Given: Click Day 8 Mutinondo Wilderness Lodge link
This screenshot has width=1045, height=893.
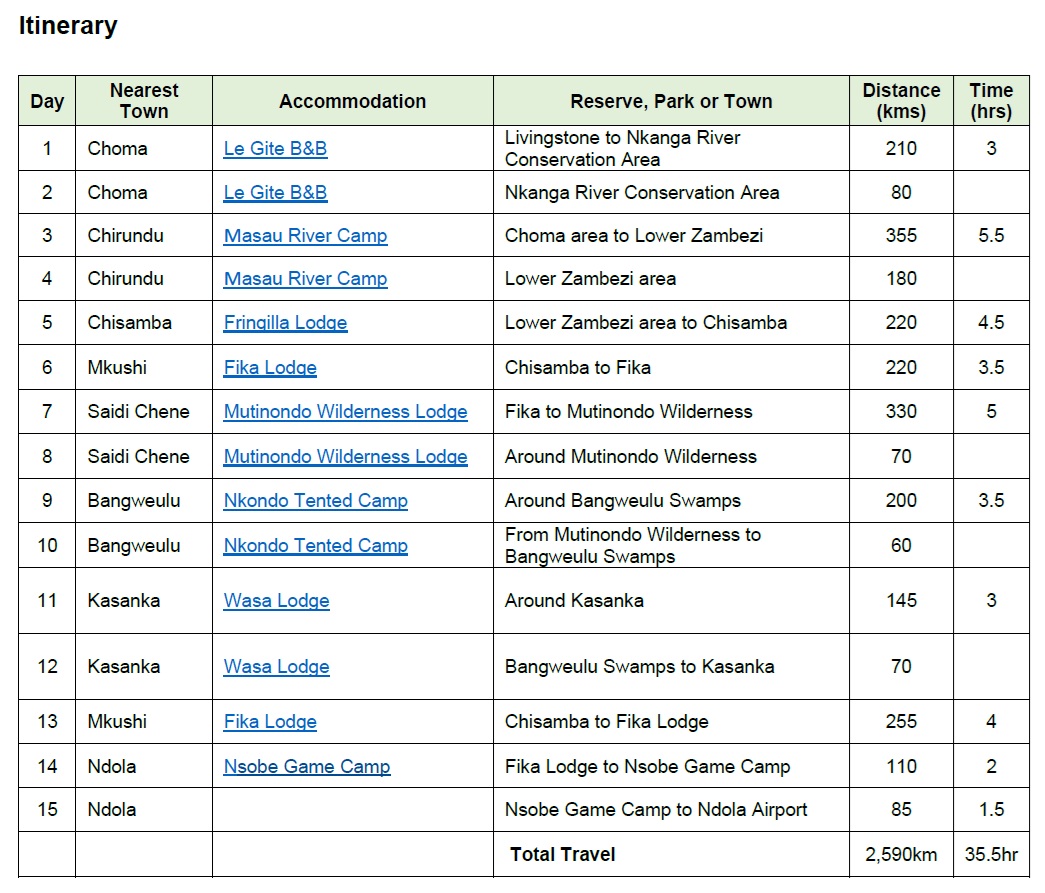Looking at the screenshot, I should 345,457.
